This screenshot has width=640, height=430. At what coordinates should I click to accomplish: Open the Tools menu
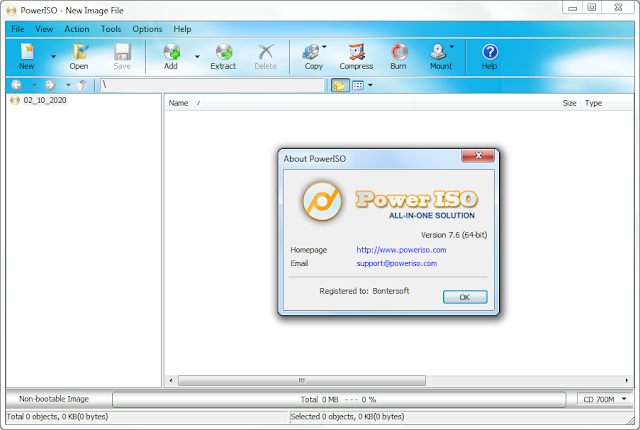click(x=111, y=29)
